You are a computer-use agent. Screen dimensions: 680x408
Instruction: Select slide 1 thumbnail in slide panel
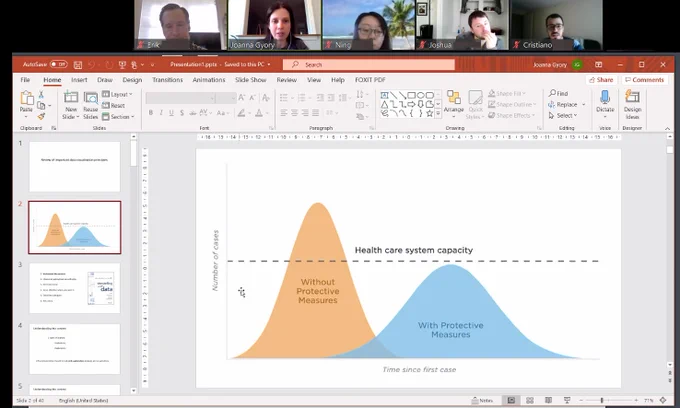coord(75,166)
